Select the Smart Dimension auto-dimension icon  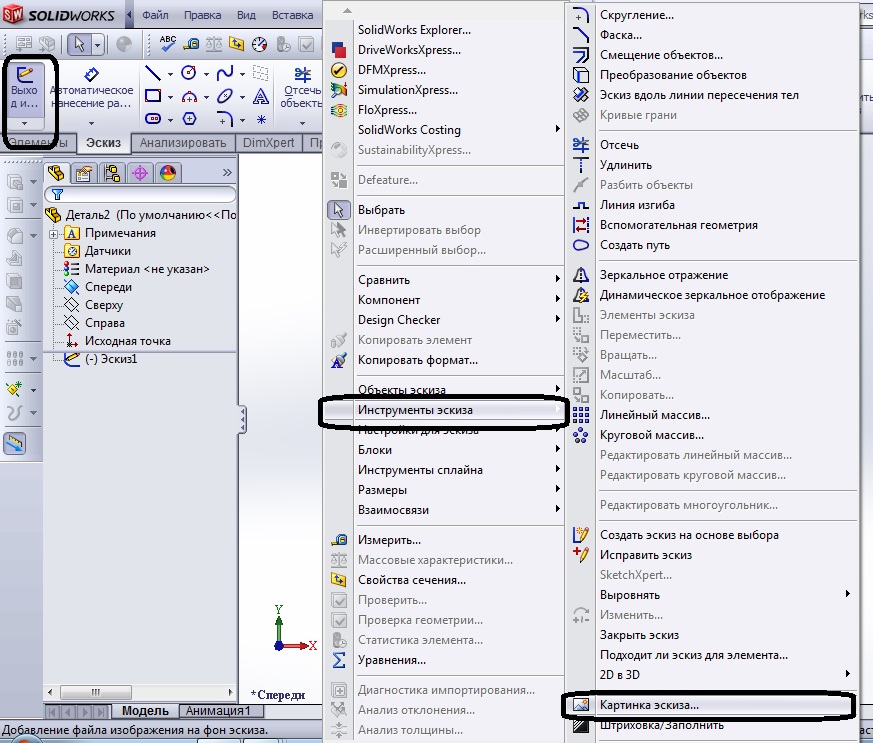point(91,74)
